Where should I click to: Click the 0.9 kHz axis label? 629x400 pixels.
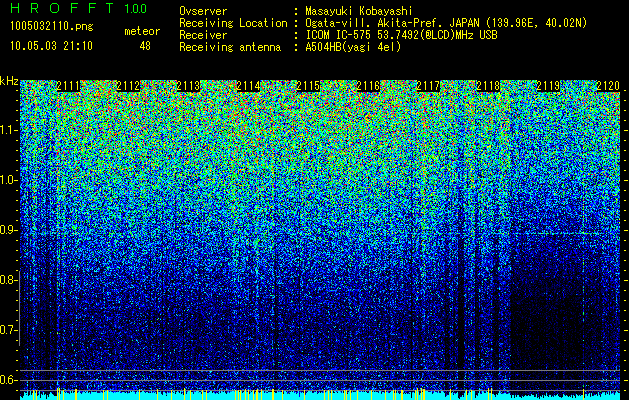pos(9,230)
